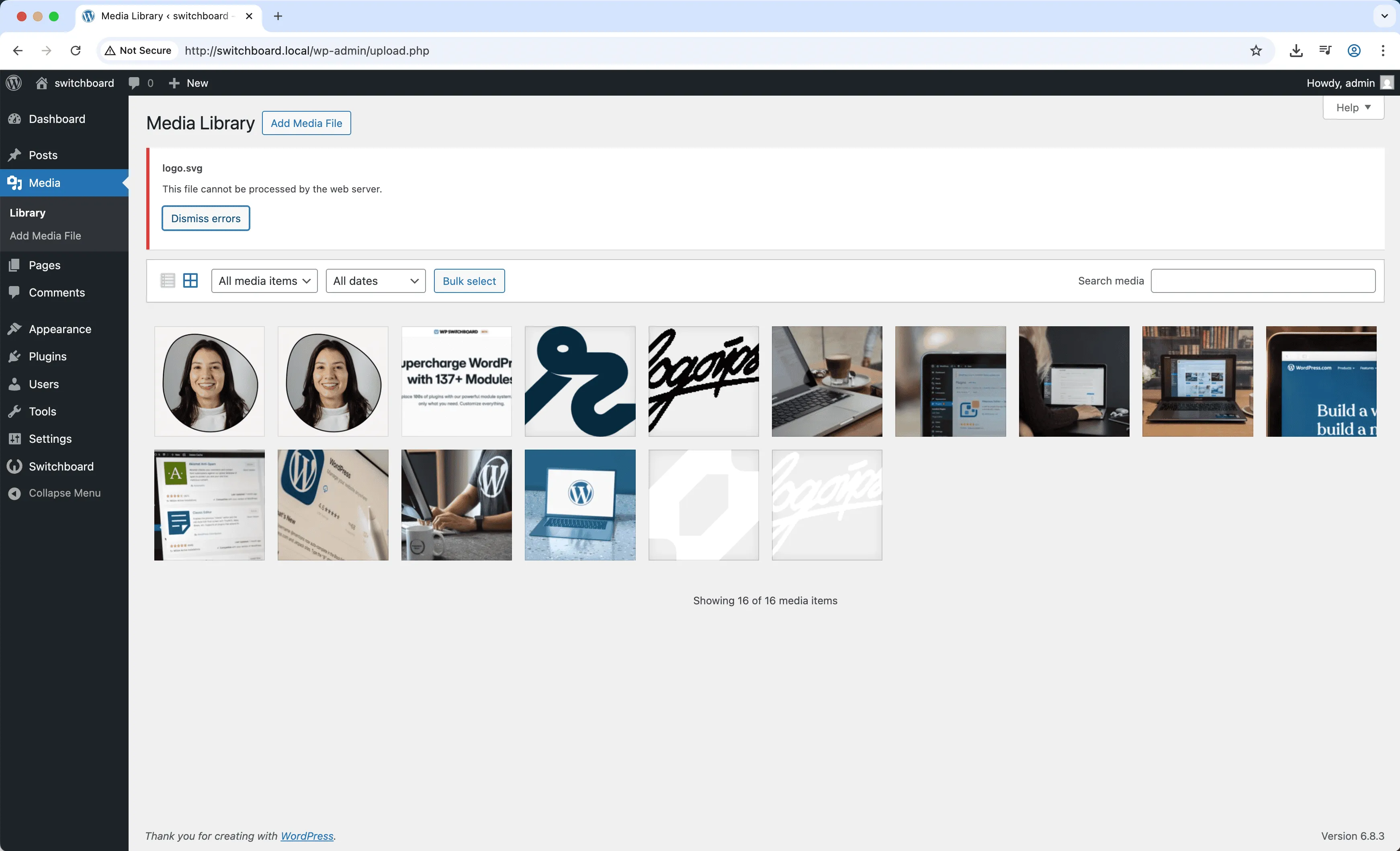Expand the Help panel

click(x=1353, y=107)
